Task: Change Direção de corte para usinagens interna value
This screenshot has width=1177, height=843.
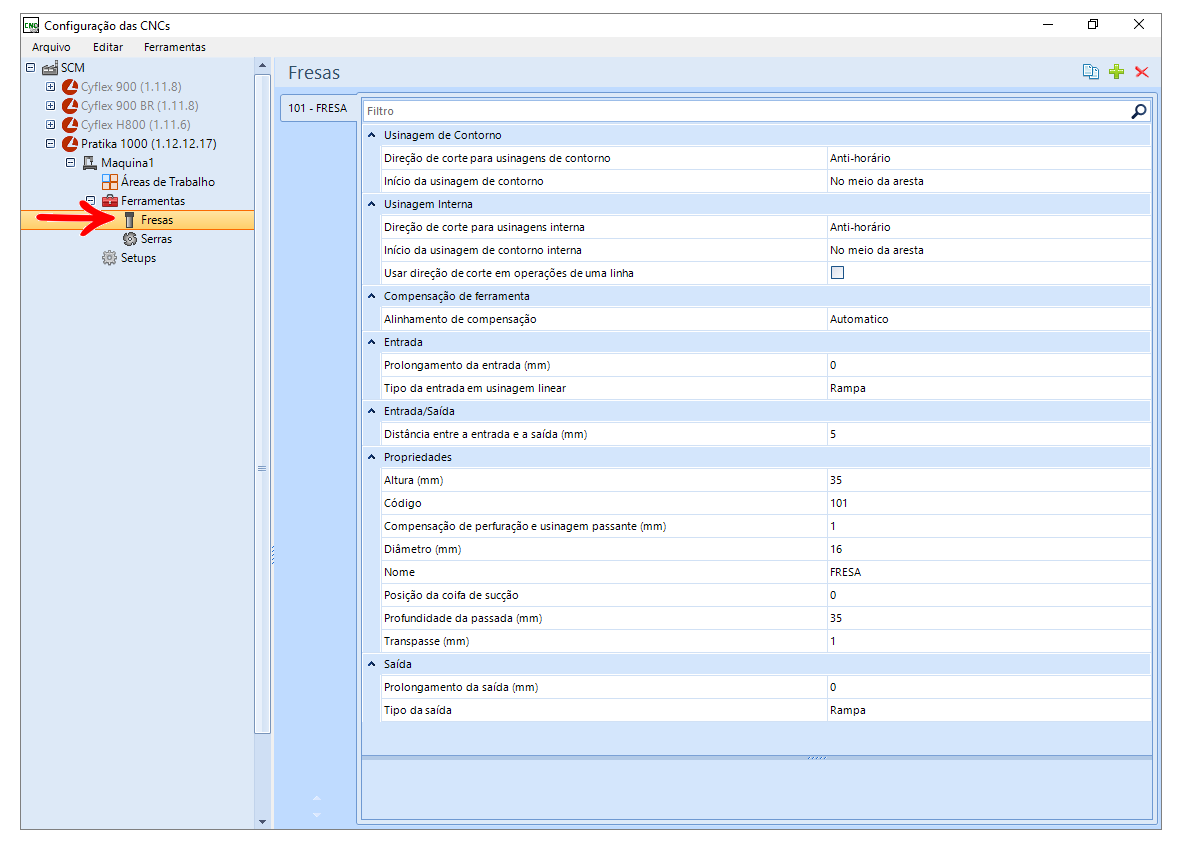Action: pyautogui.click(x=989, y=227)
